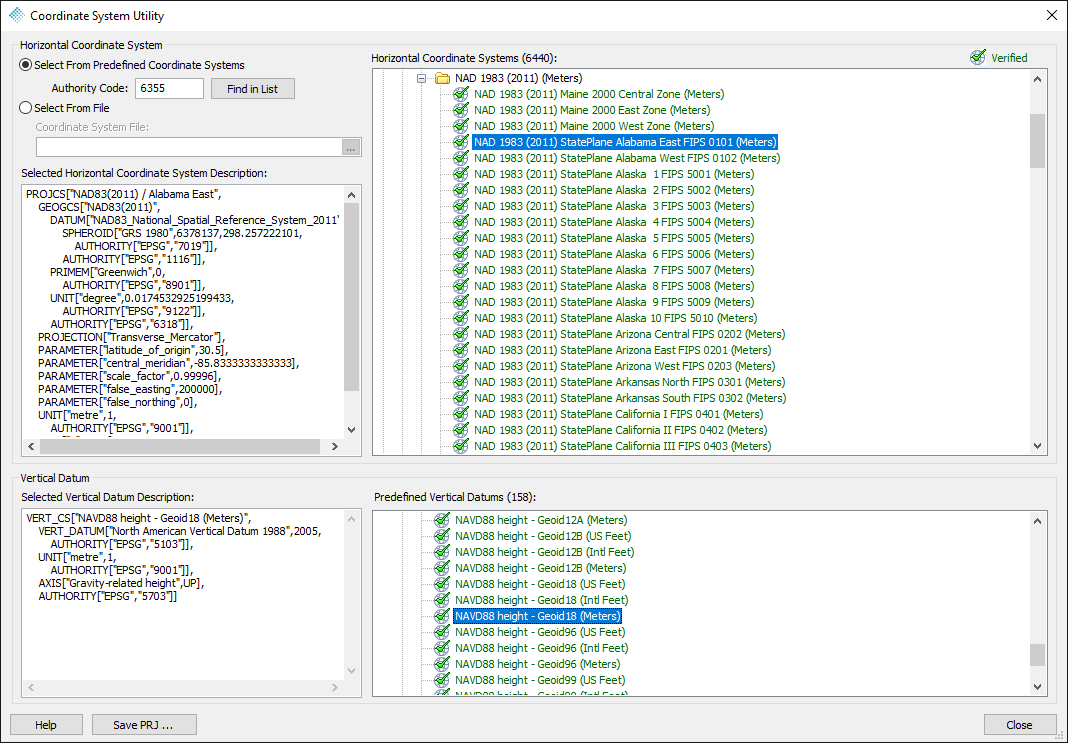This screenshot has height=743, width=1068.
Task: Click the horizontal description bottom scrollbar thumb
Action: (x=180, y=447)
